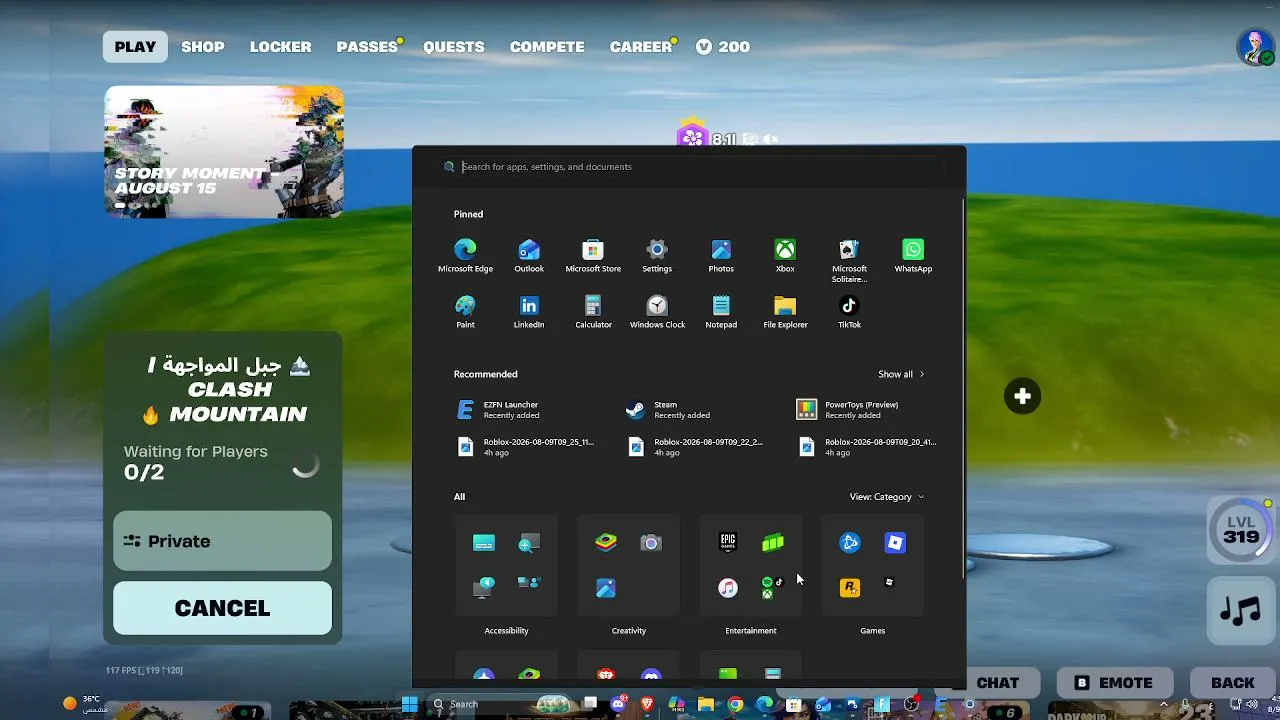Launch TikTok from the pinned apps
The image size is (1280, 720).
(849, 312)
